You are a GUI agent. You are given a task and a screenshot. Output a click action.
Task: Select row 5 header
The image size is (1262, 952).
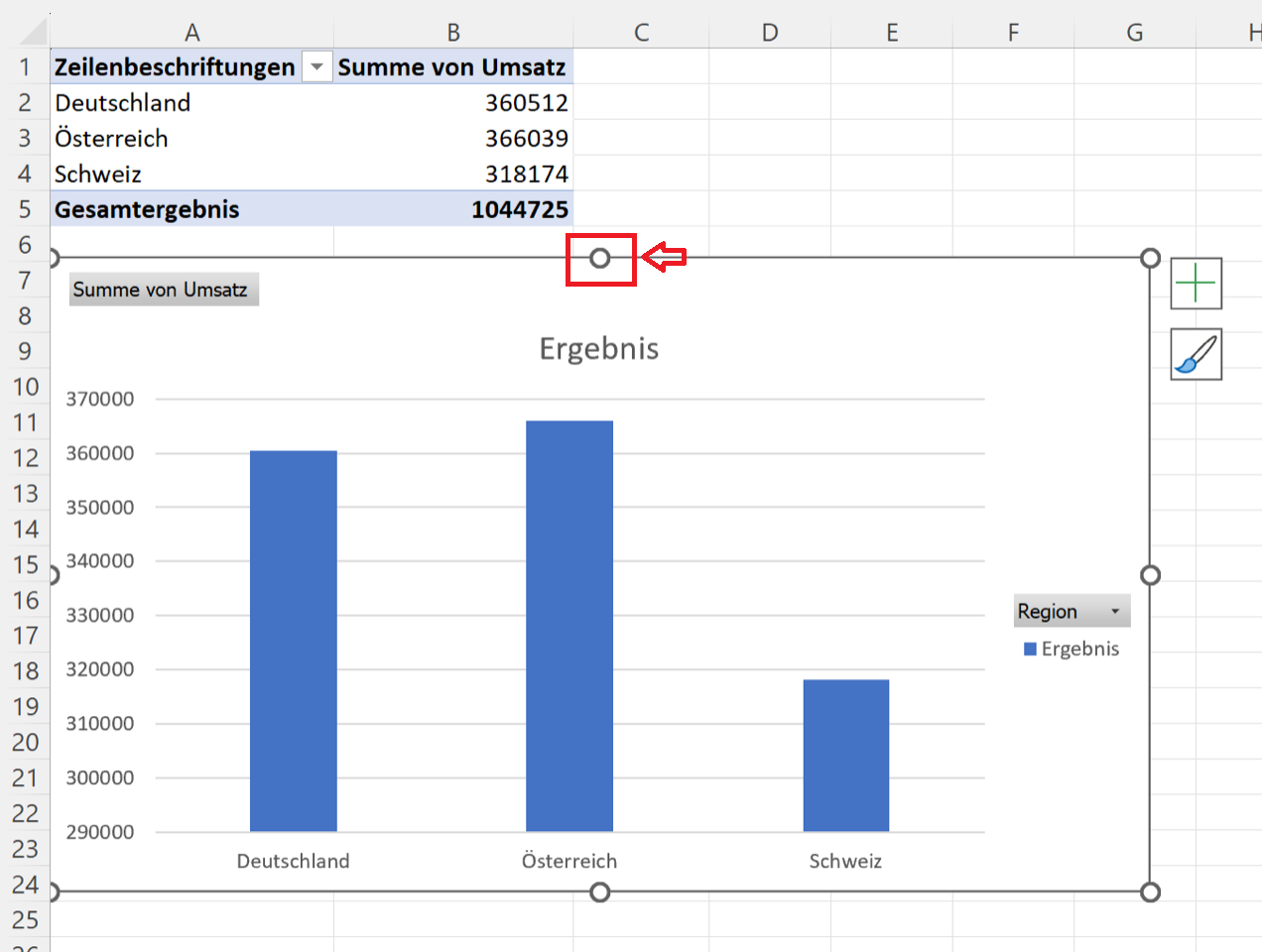point(25,209)
